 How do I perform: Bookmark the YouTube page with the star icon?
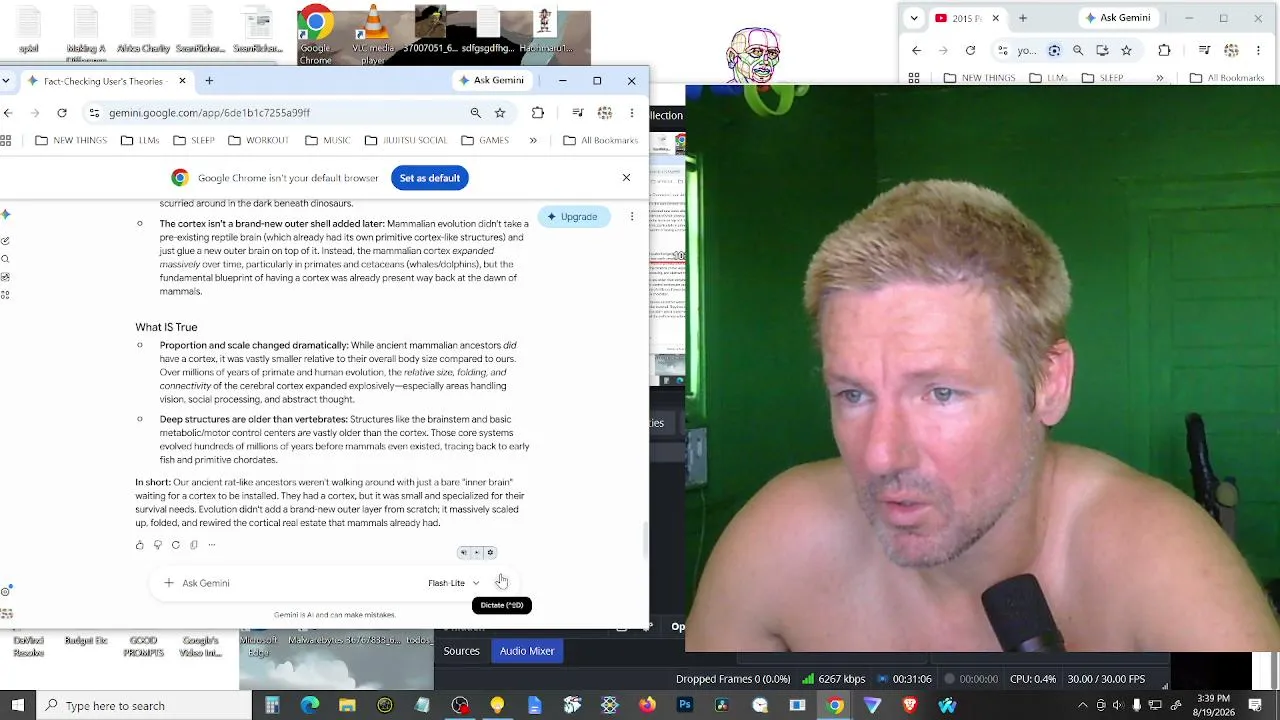(1126, 50)
